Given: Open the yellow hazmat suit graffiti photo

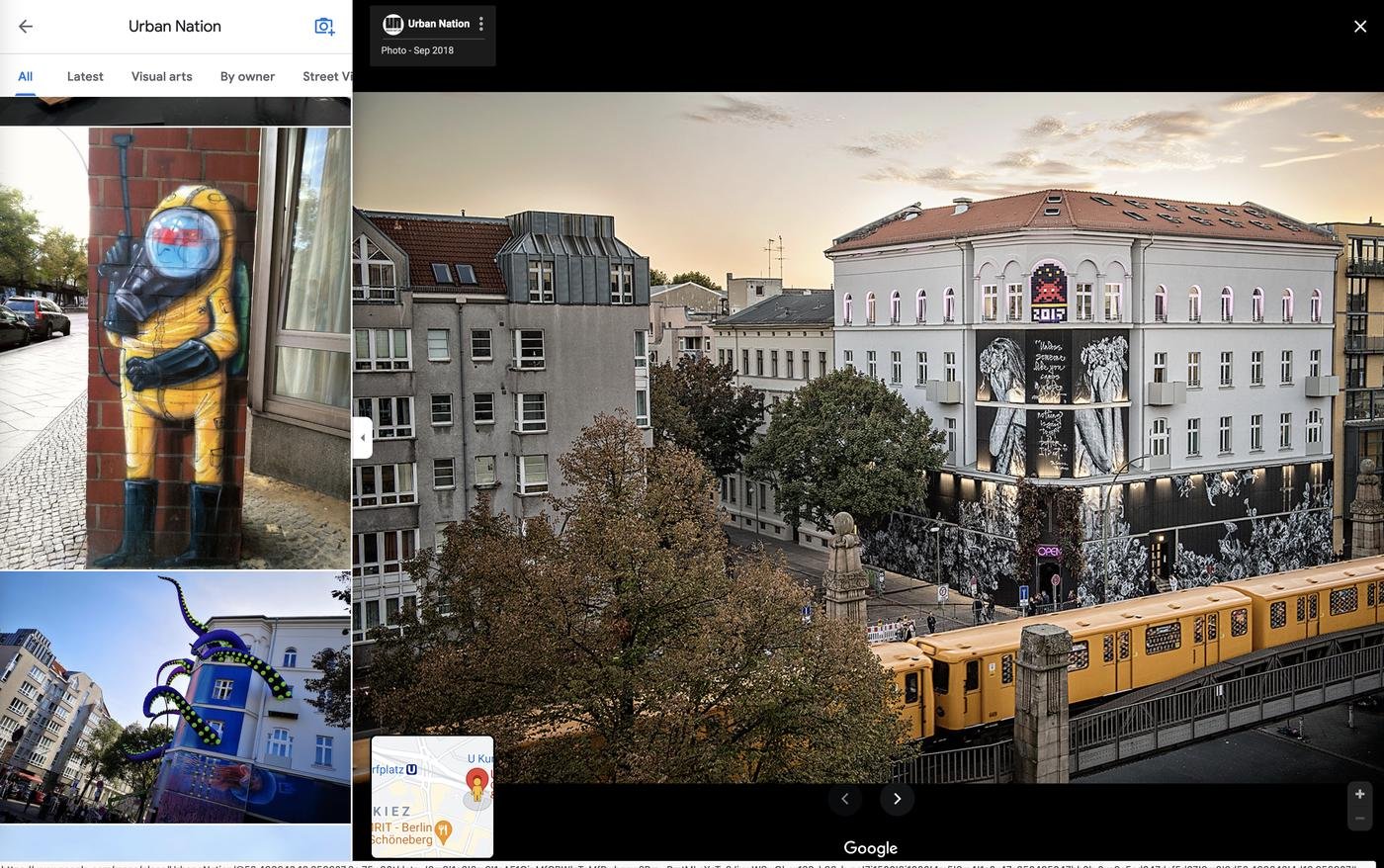Looking at the screenshot, I should [175, 348].
